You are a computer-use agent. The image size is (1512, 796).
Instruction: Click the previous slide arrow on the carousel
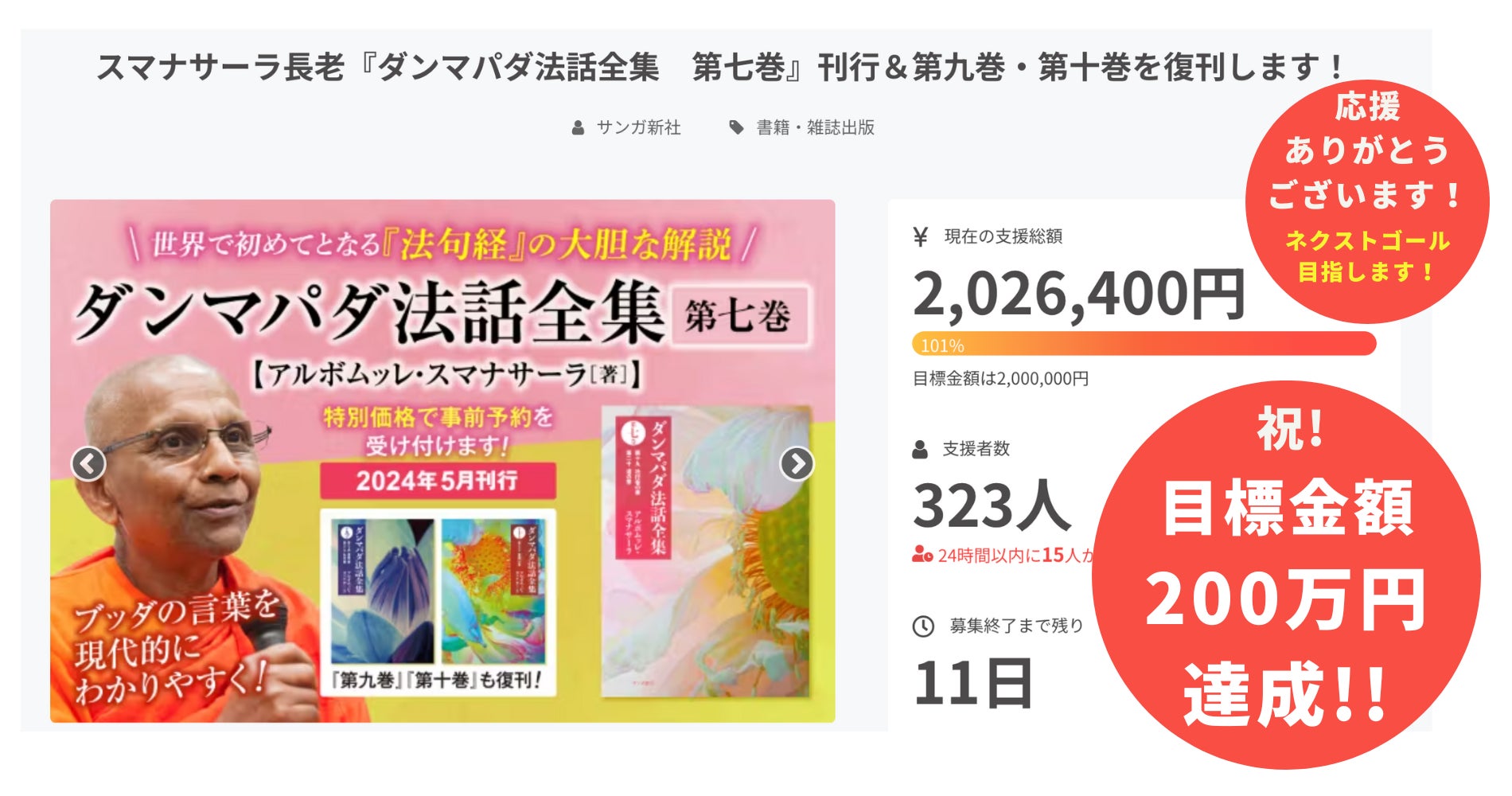[88, 463]
